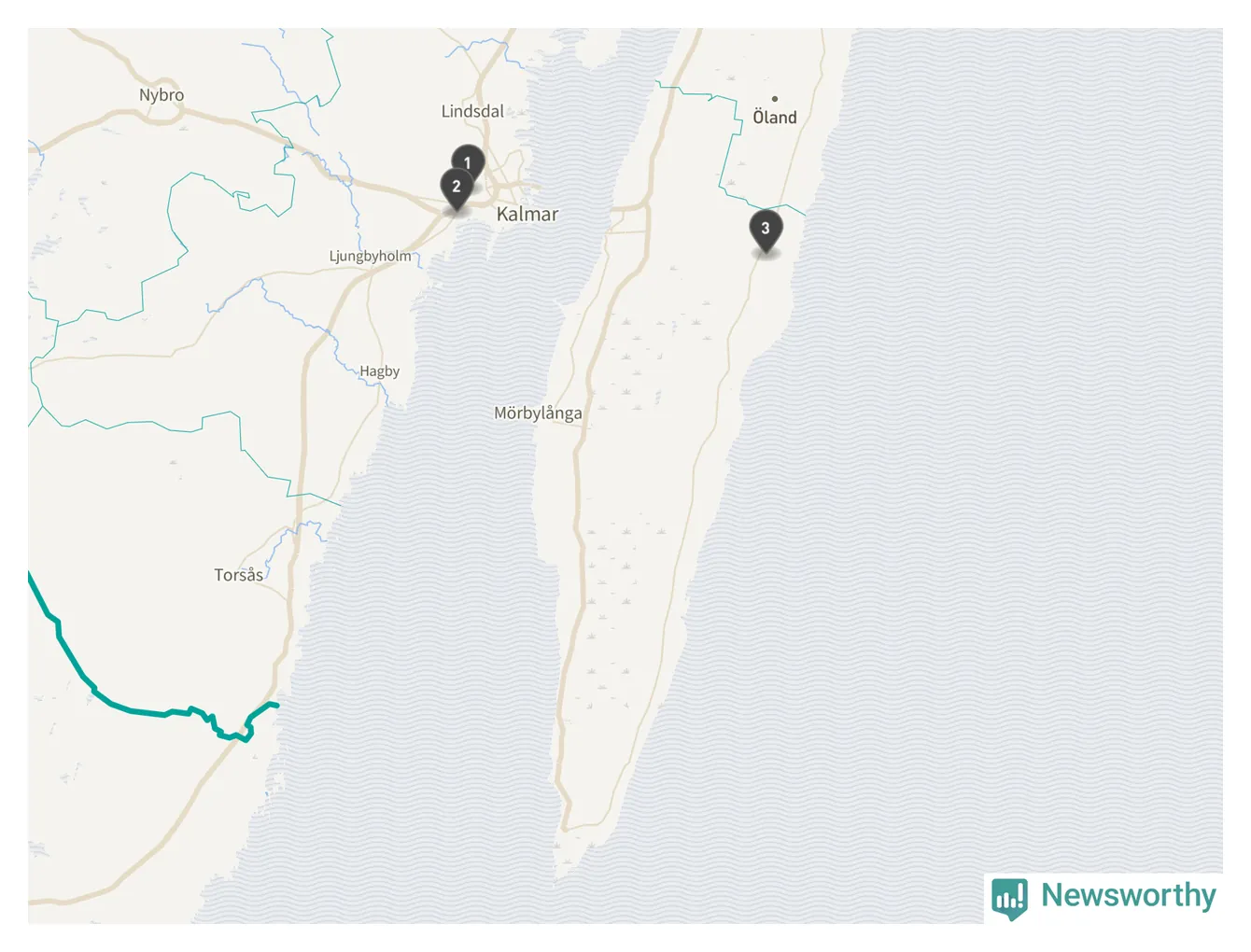Image resolution: width=1251 pixels, height=952 pixels.
Task: Click the Hagby place label
Action: (380, 371)
